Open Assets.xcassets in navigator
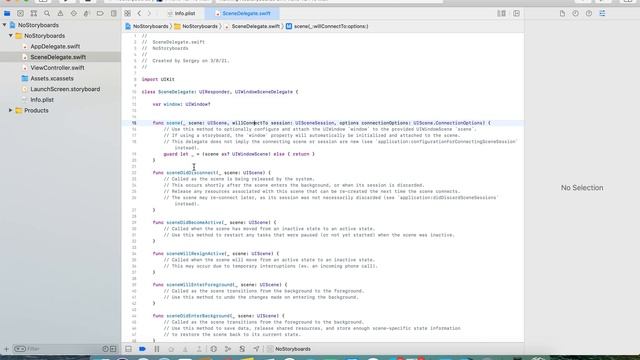This screenshot has width=640, height=360. click(52, 78)
